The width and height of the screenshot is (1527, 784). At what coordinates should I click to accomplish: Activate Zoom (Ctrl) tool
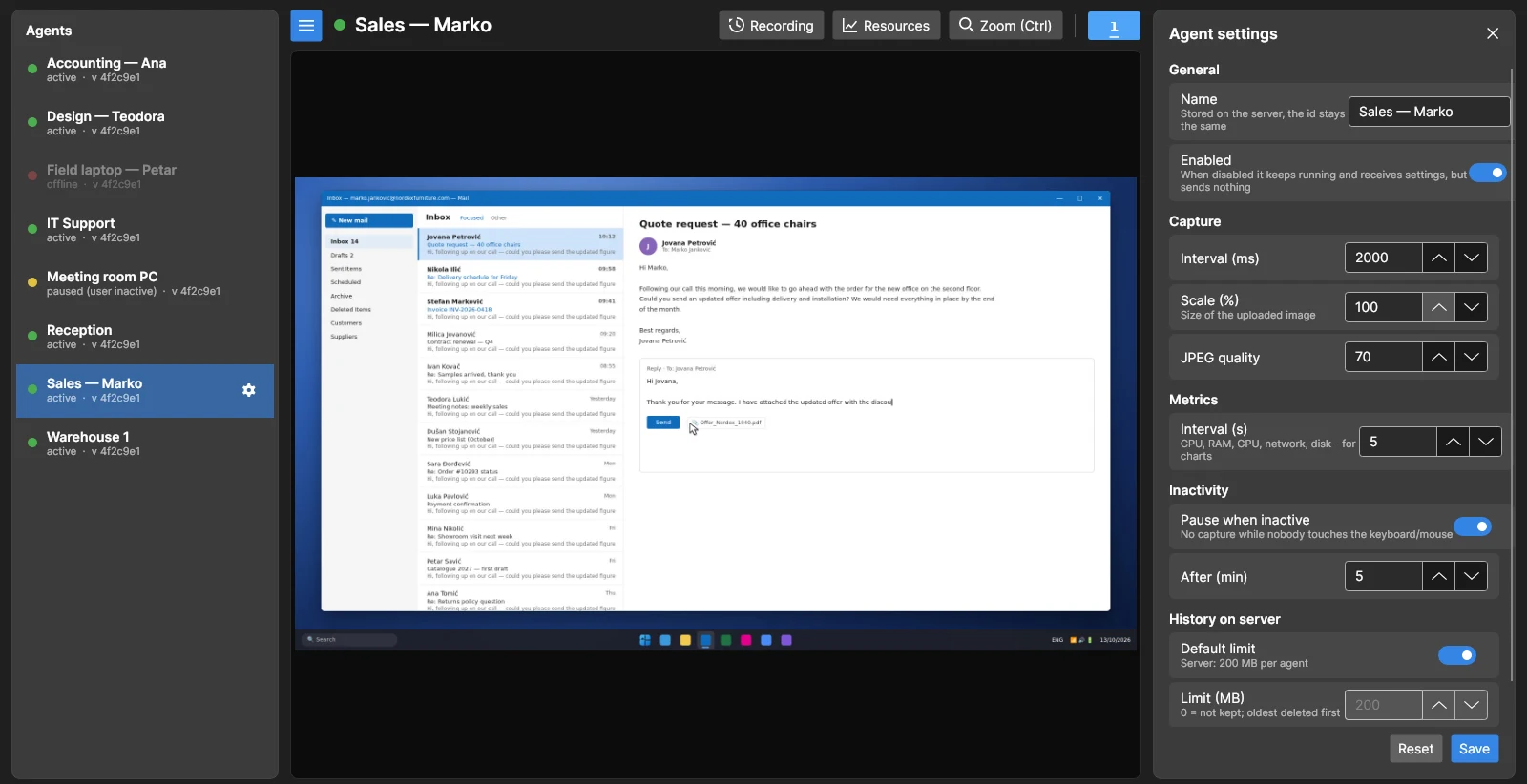1006,26
